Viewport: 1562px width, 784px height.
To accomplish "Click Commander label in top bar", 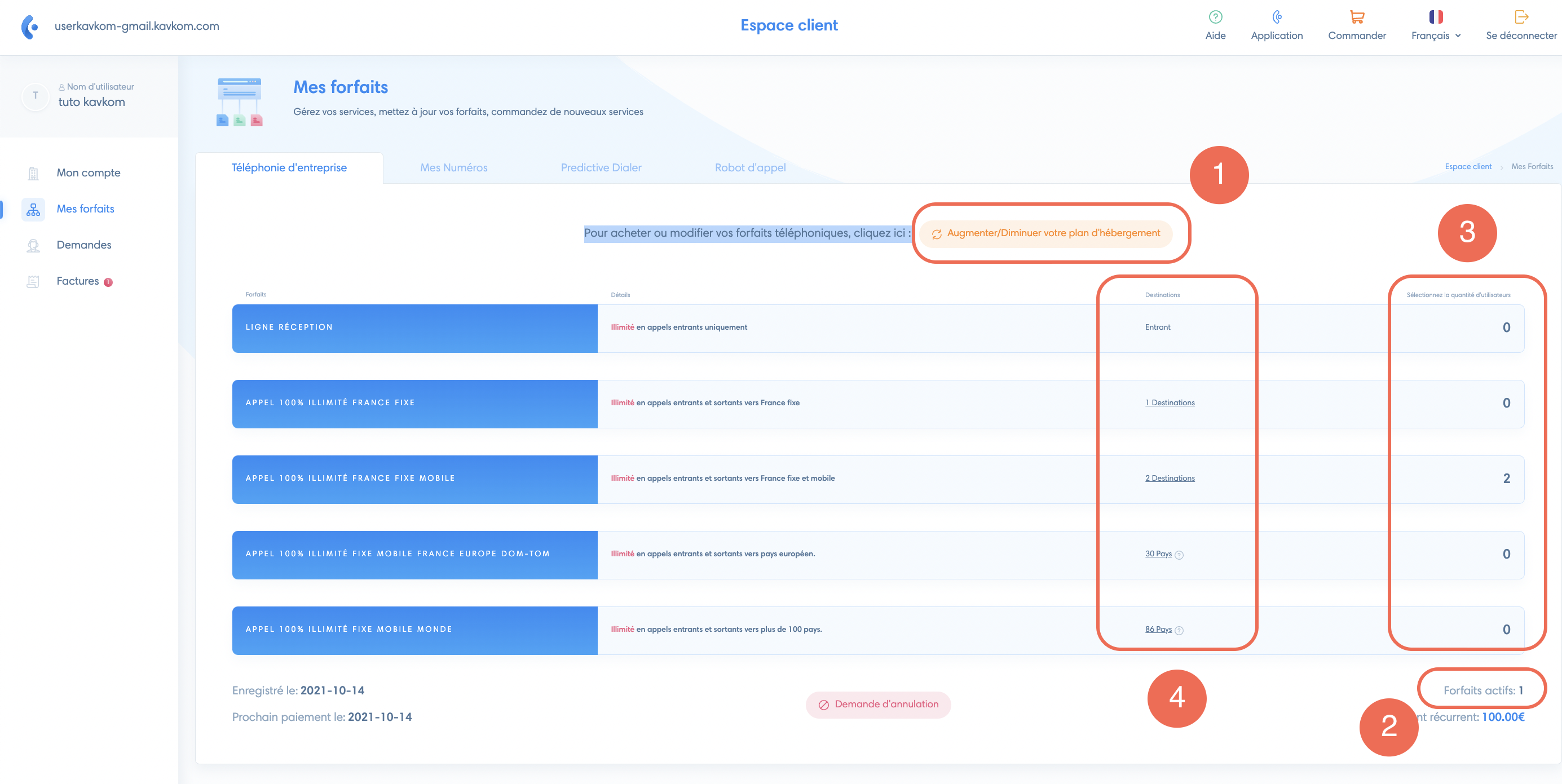I will pos(1356,36).
